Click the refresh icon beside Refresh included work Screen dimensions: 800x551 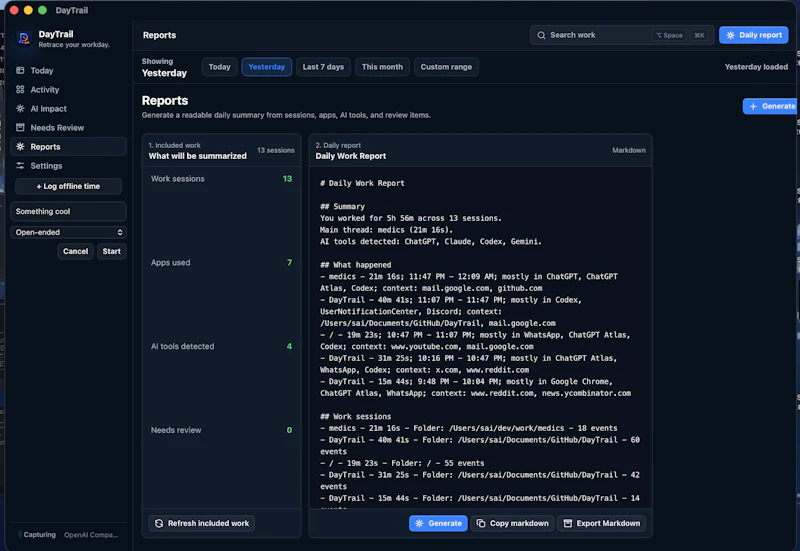coord(159,523)
